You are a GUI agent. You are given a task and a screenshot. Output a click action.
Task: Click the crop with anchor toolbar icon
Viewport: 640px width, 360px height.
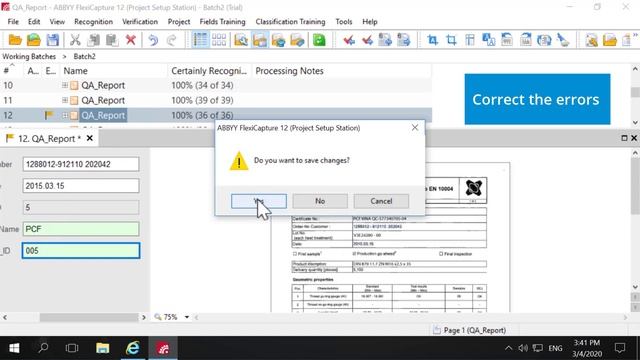[432, 40]
